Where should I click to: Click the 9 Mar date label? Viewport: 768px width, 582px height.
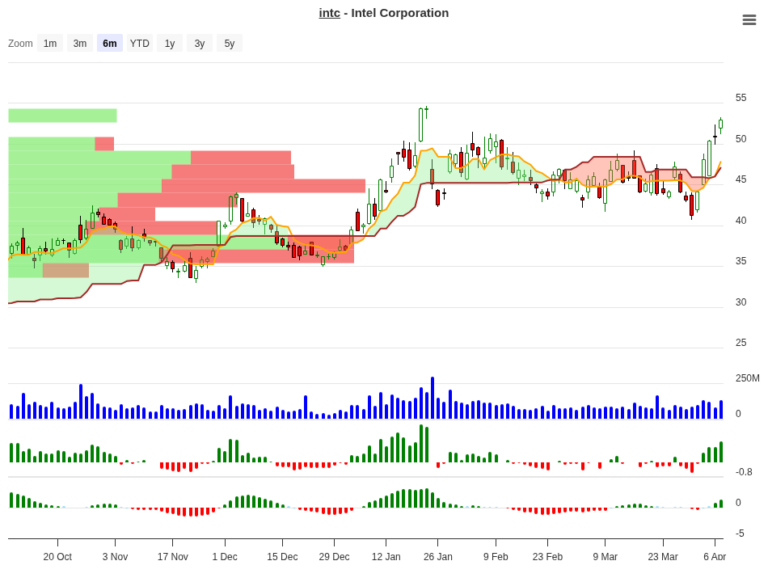click(x=605, y=557)
